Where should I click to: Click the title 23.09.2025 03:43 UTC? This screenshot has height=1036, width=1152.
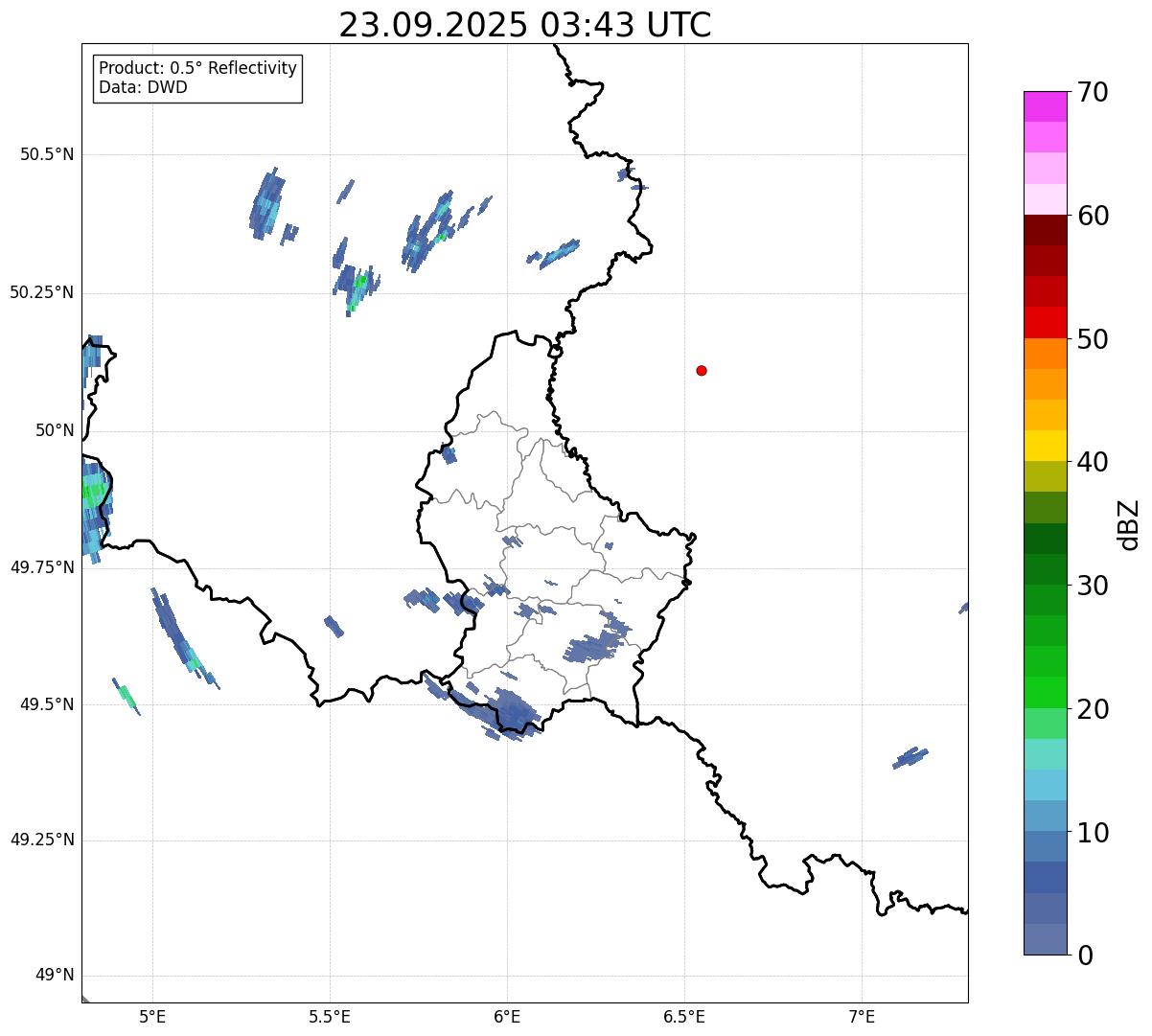pyautogui.click(x=525, y=25)
